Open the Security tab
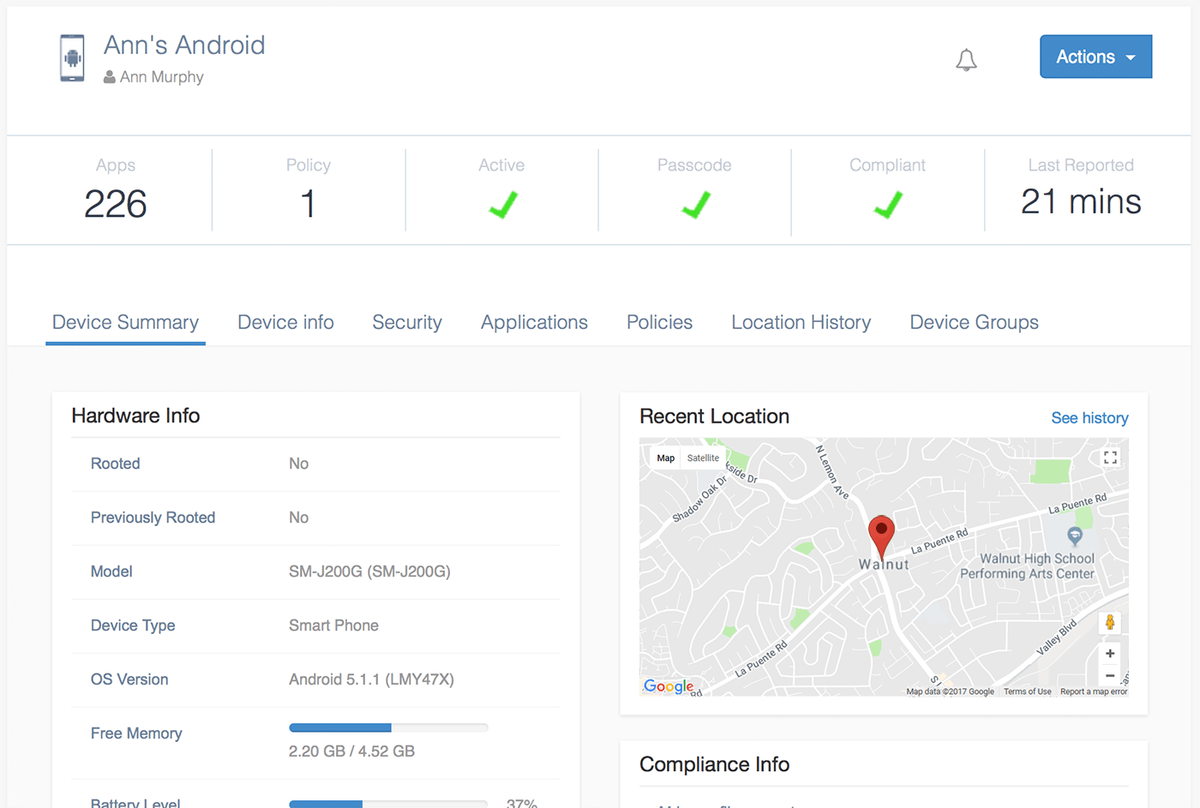Screen dimensions: 1200x808 pyautogui.click(x=407, y=322)
